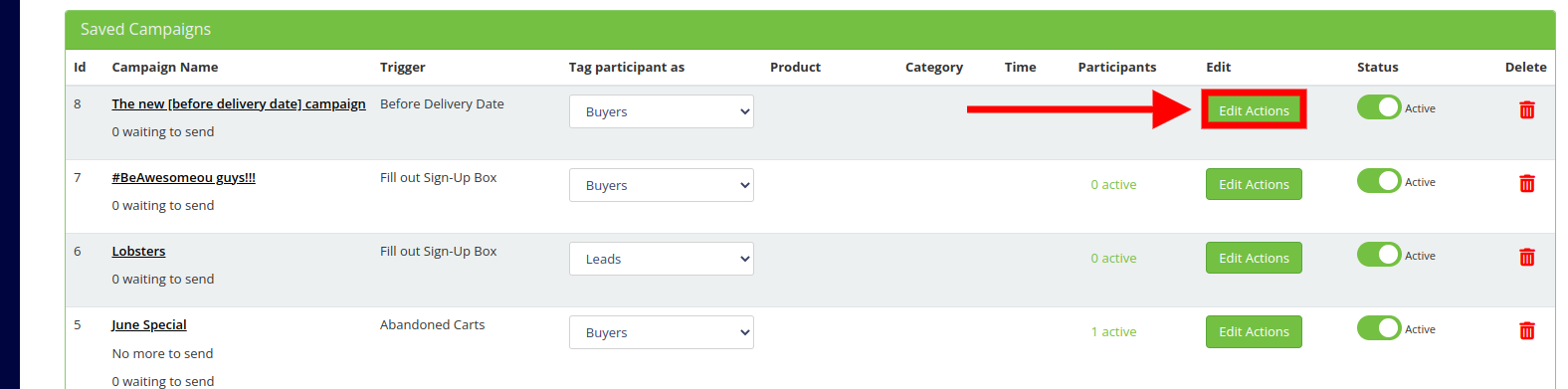Delete the Lobsters campaign via trash icon
Image resolution: width=1568 pixels, height=389 pixels.
pyautogui.click(x=1526, y=257)
